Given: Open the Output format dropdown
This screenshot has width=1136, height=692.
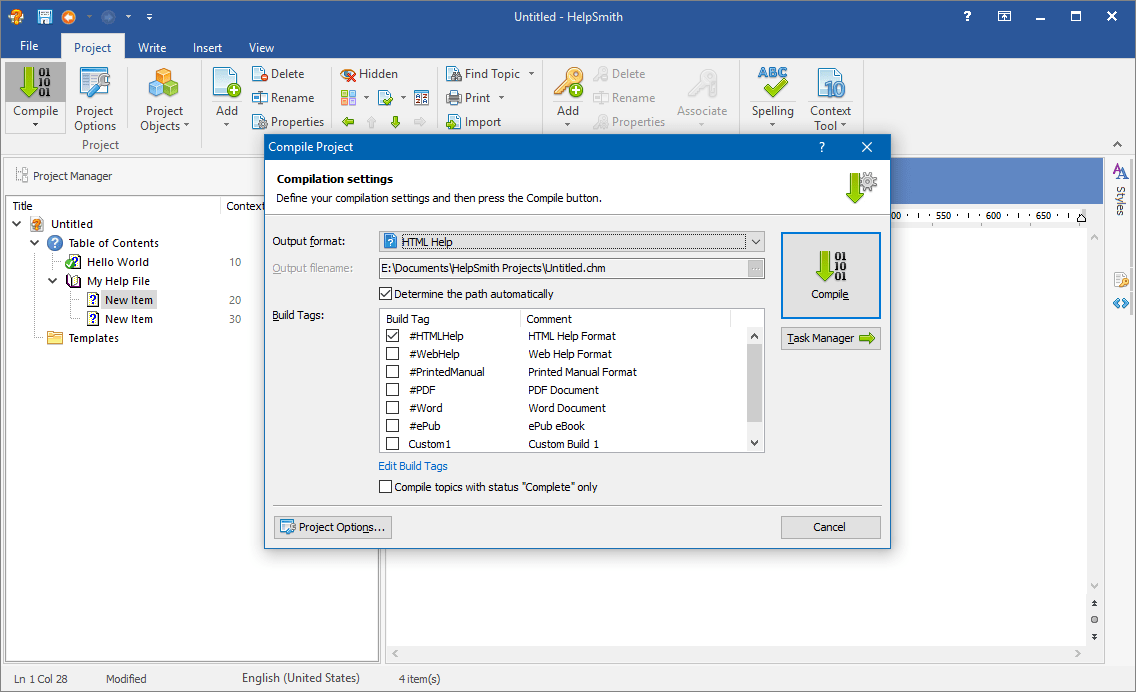Looking at the screenshot, I should pyautogui.click(x=756, y=241).
